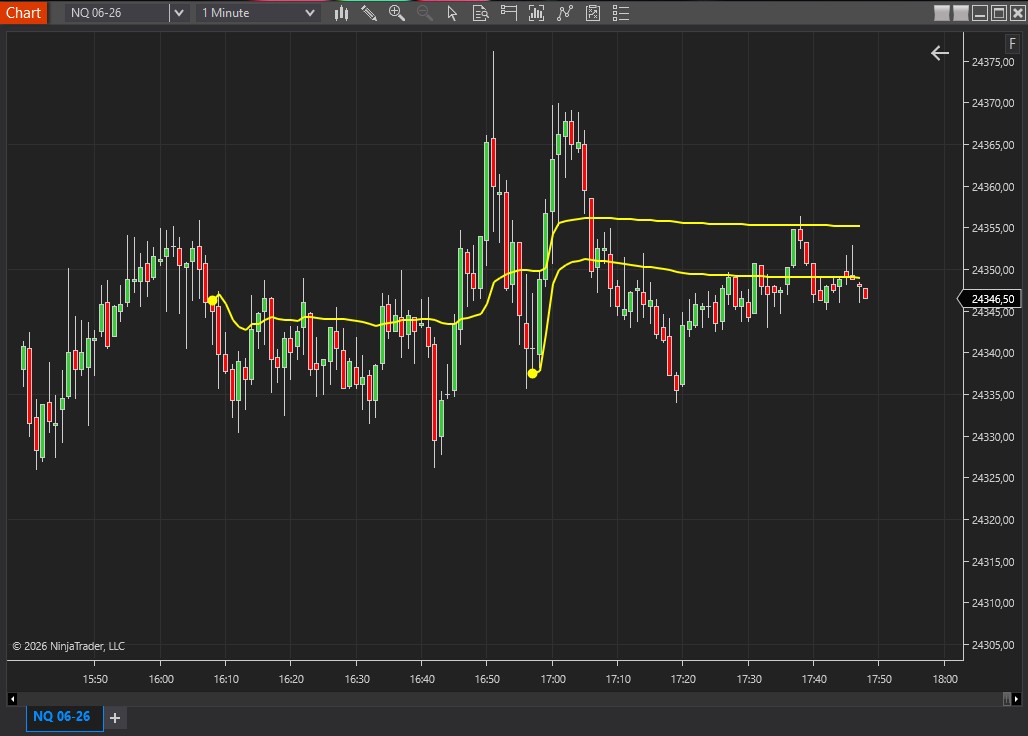Image resolution: width=1028 pixels, height=736 pixels.
Task: Open the Strategies icon in toolbar
Action: pos(593,13)
